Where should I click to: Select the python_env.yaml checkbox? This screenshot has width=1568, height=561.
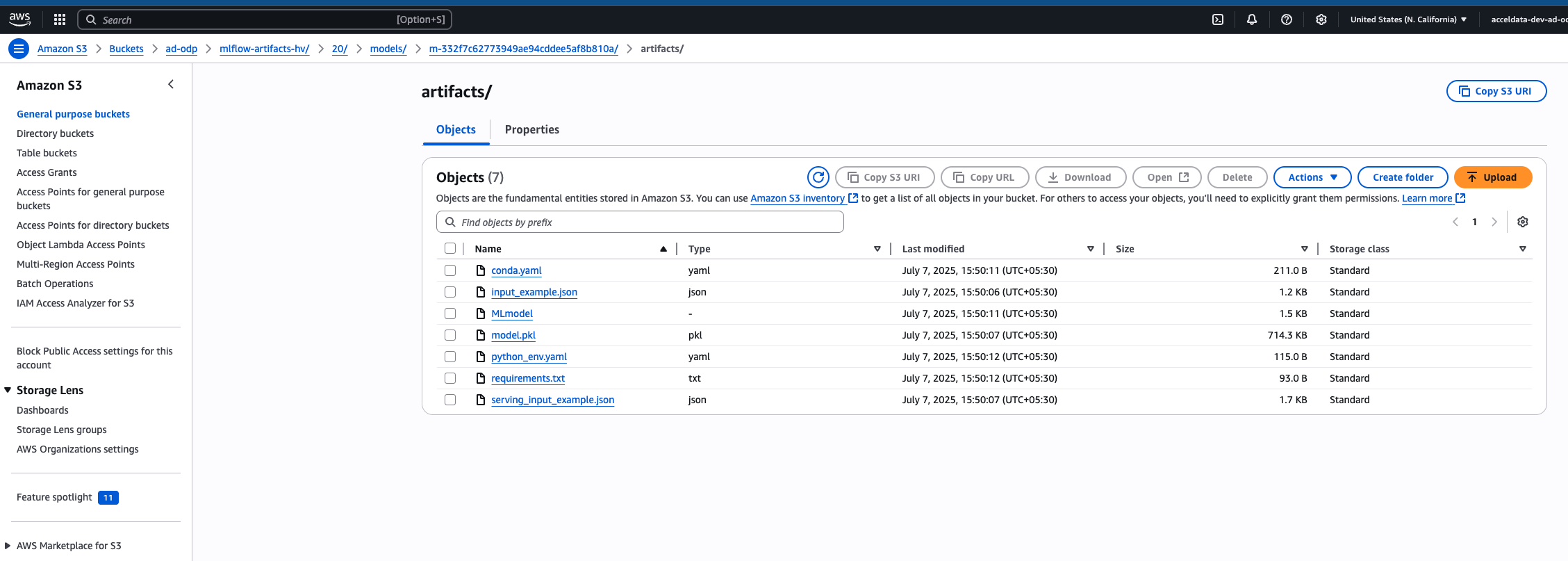pyautogui.click(x=450, y=357)
